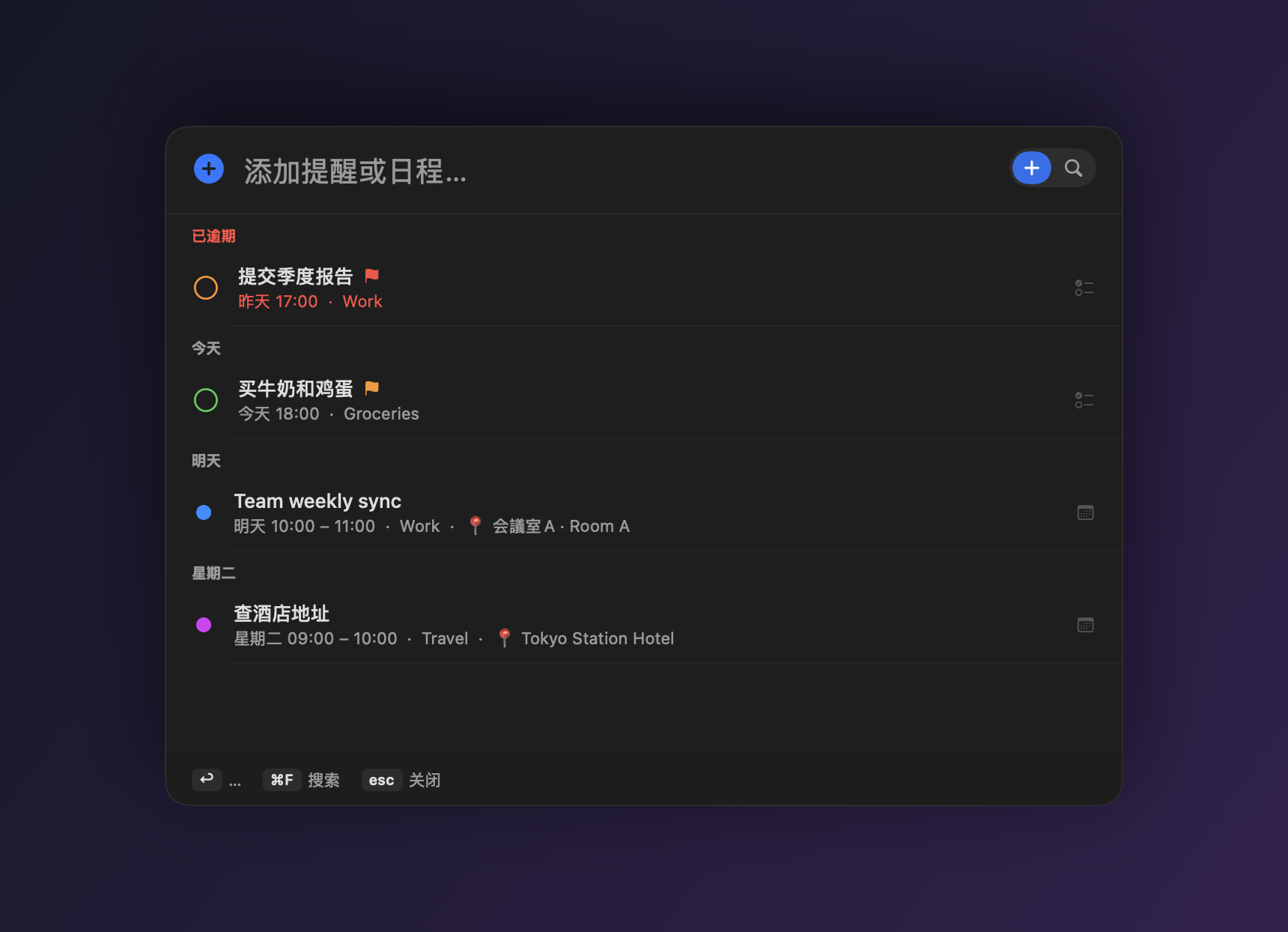The height and width of the screenshot is (932, 1288).
Task: Focus the 添加提醒或日程 input field
Action: (x=356, y=172)
